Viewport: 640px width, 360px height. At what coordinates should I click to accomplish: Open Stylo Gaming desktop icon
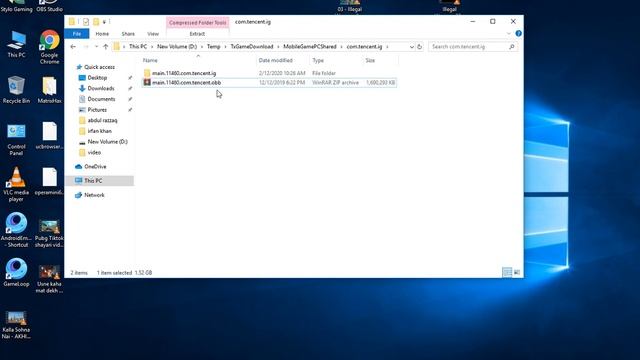coord(16,6)
